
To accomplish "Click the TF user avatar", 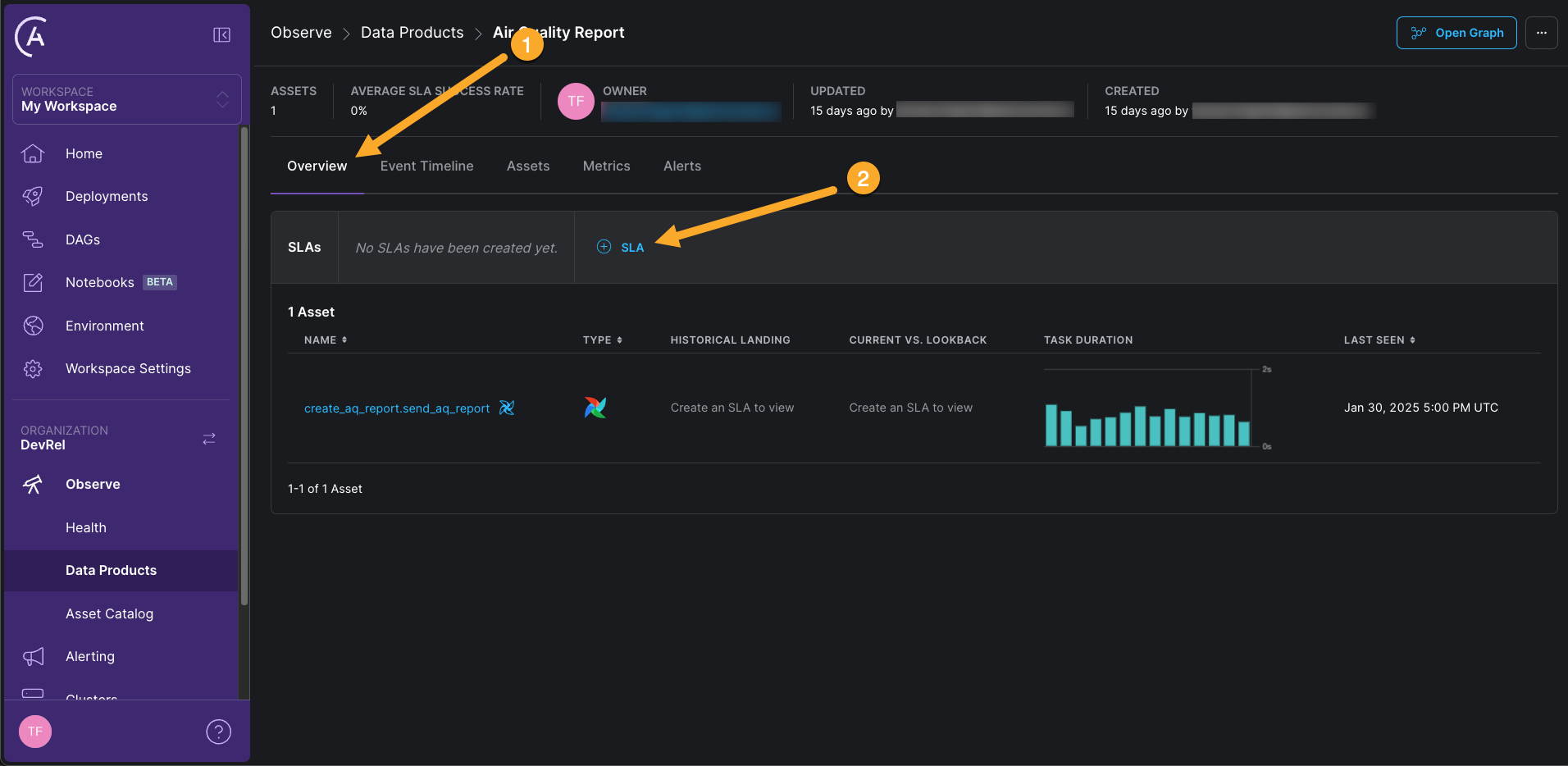I will tap(34, 731).
